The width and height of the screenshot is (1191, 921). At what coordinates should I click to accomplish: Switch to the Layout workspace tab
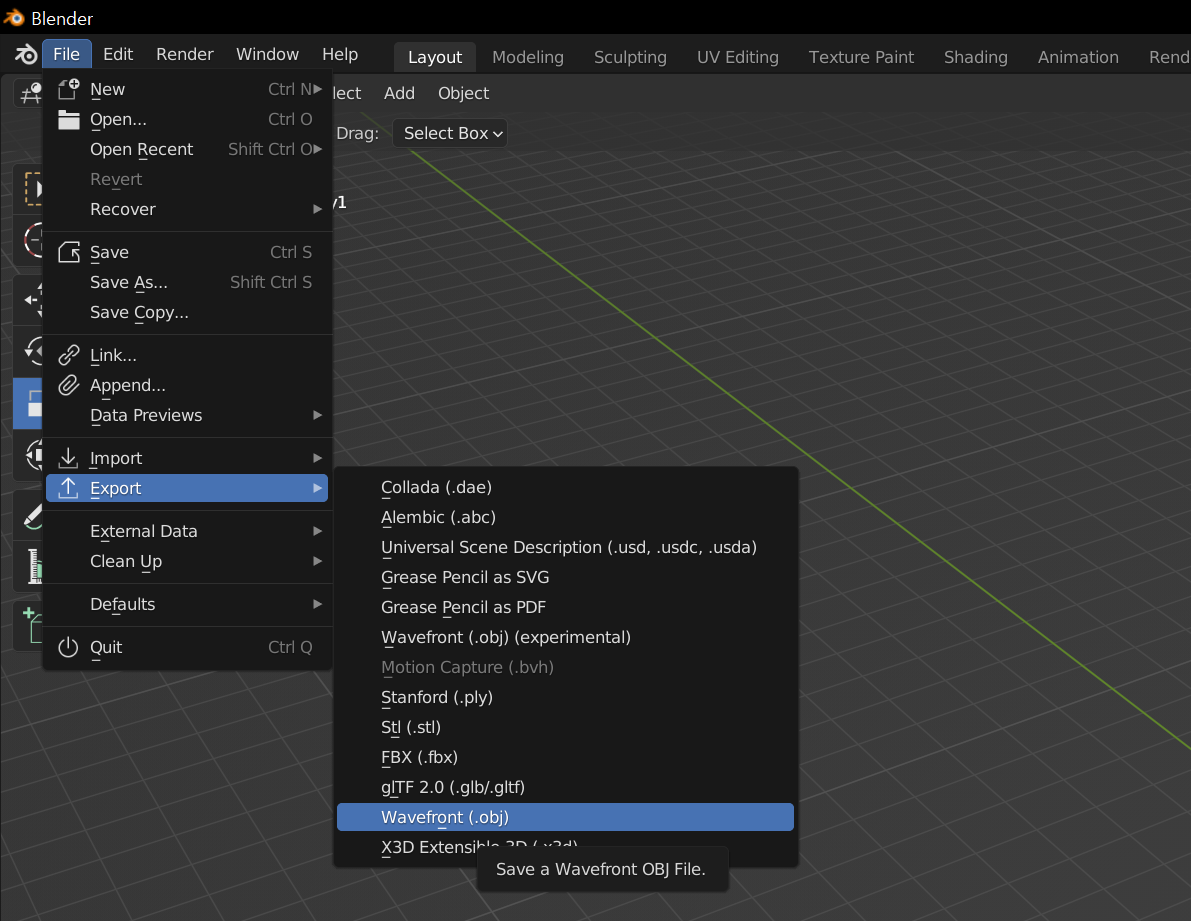coord(434,58)
